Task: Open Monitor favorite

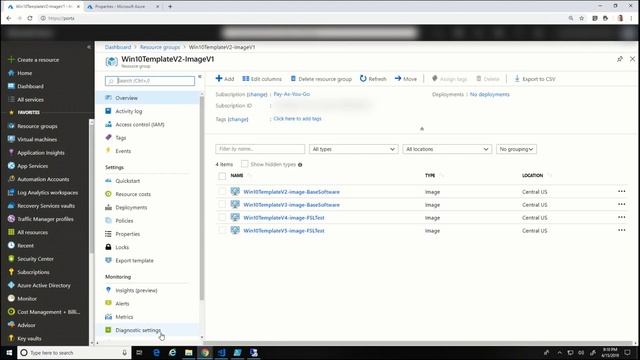Action: coord(27,299)
